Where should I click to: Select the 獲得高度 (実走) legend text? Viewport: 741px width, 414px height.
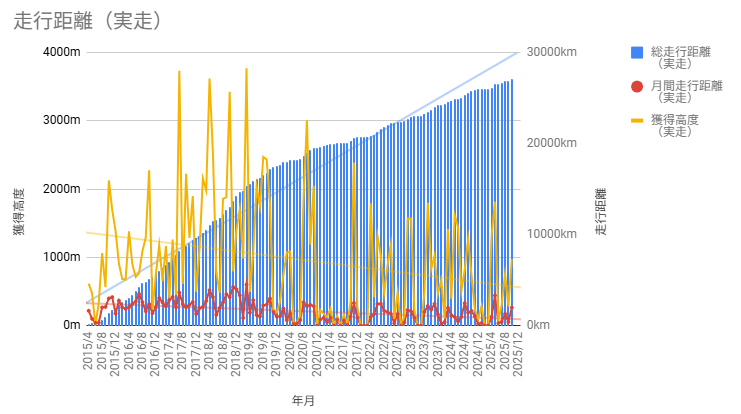coord(673,125)
